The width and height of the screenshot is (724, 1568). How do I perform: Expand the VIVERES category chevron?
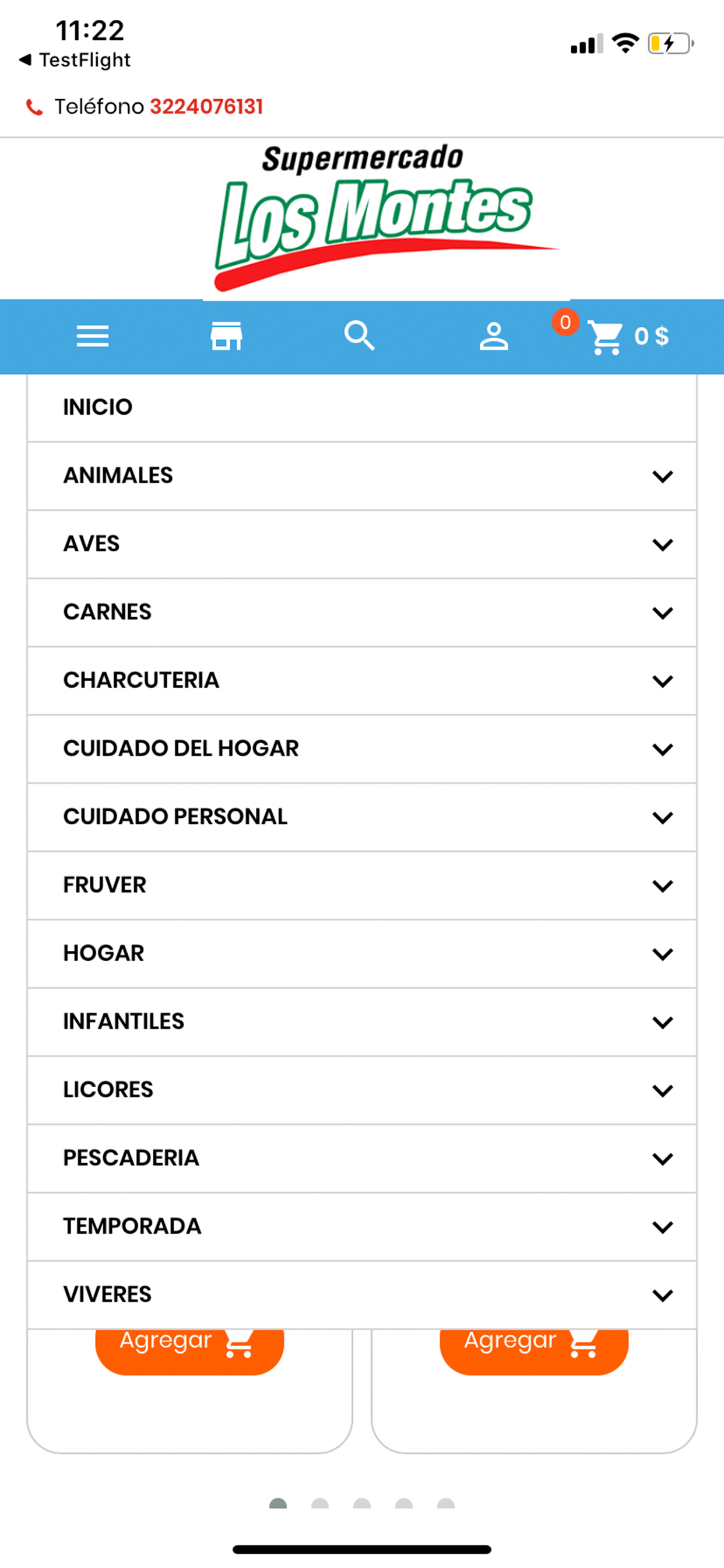(663, 1294)
